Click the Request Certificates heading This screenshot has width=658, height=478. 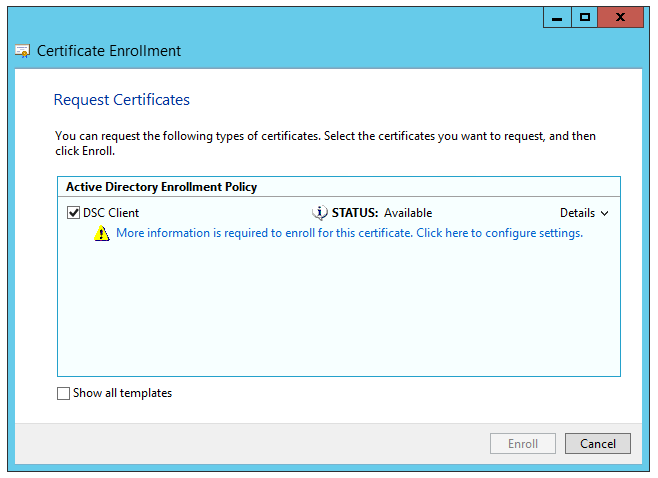click(x=121, y=100)
